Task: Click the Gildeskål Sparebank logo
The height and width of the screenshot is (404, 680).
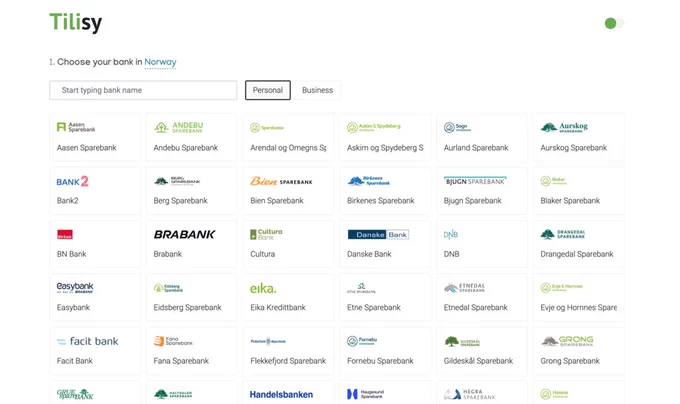Action: 462,341
